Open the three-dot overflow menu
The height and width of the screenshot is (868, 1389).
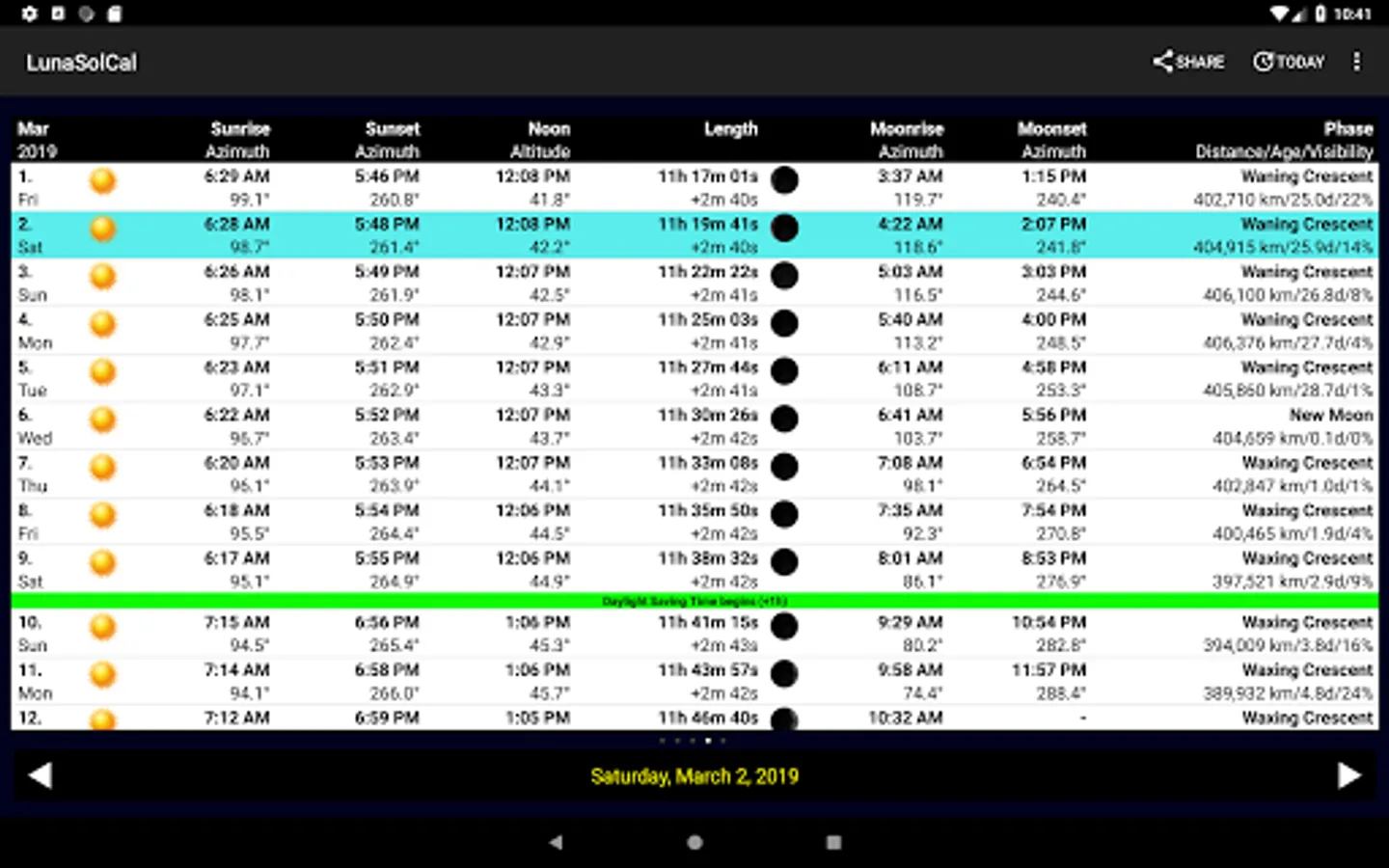point(1357,62)
